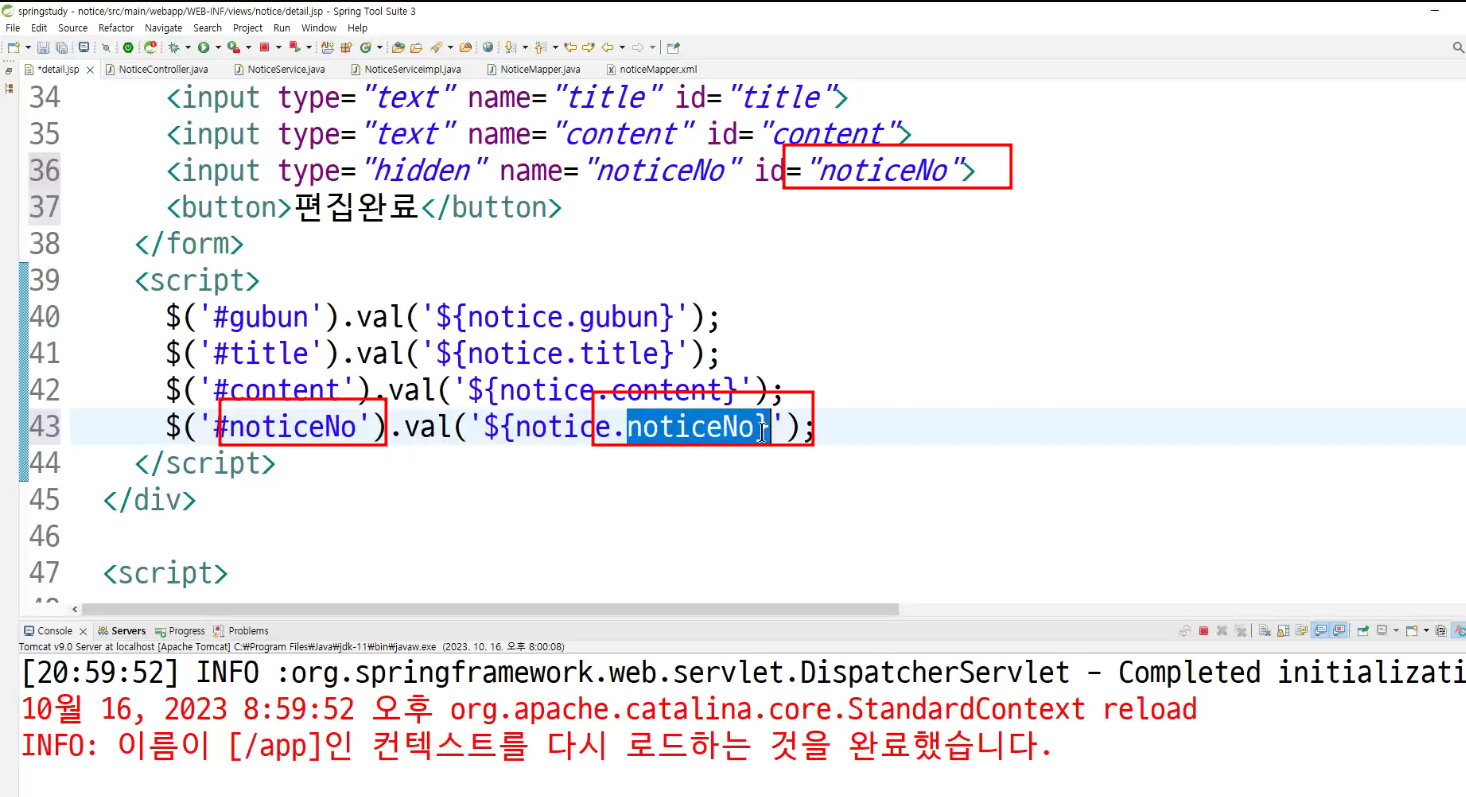
Task: Open the Back history dropdown arrow
Action: tap(621, 47)
